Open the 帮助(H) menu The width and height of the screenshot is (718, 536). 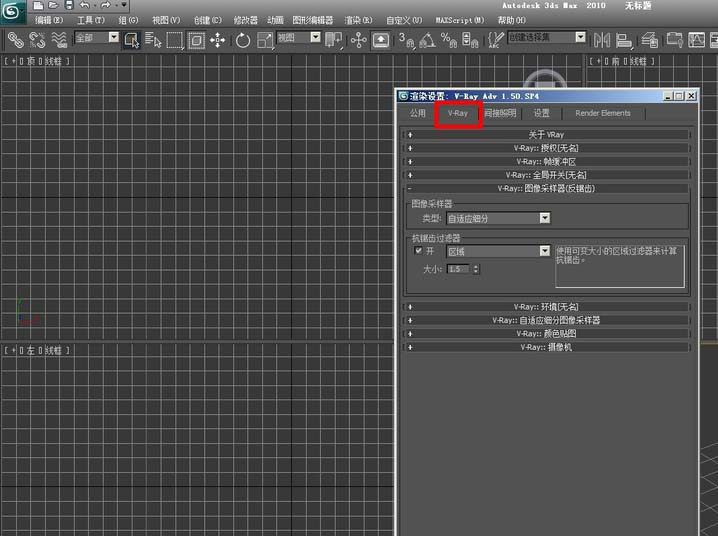pos(511,20)
